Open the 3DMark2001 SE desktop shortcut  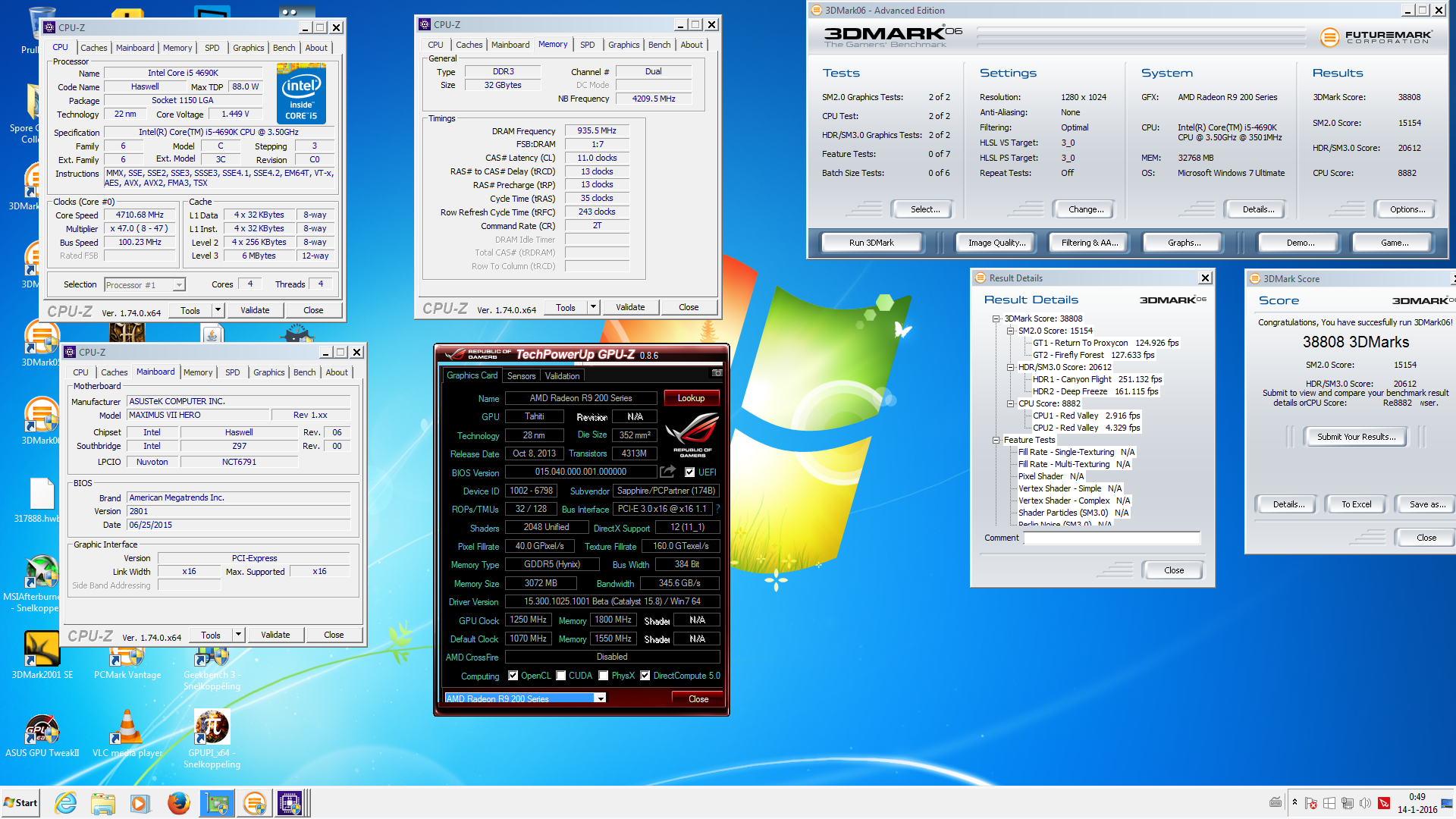(x=42, y=657)
